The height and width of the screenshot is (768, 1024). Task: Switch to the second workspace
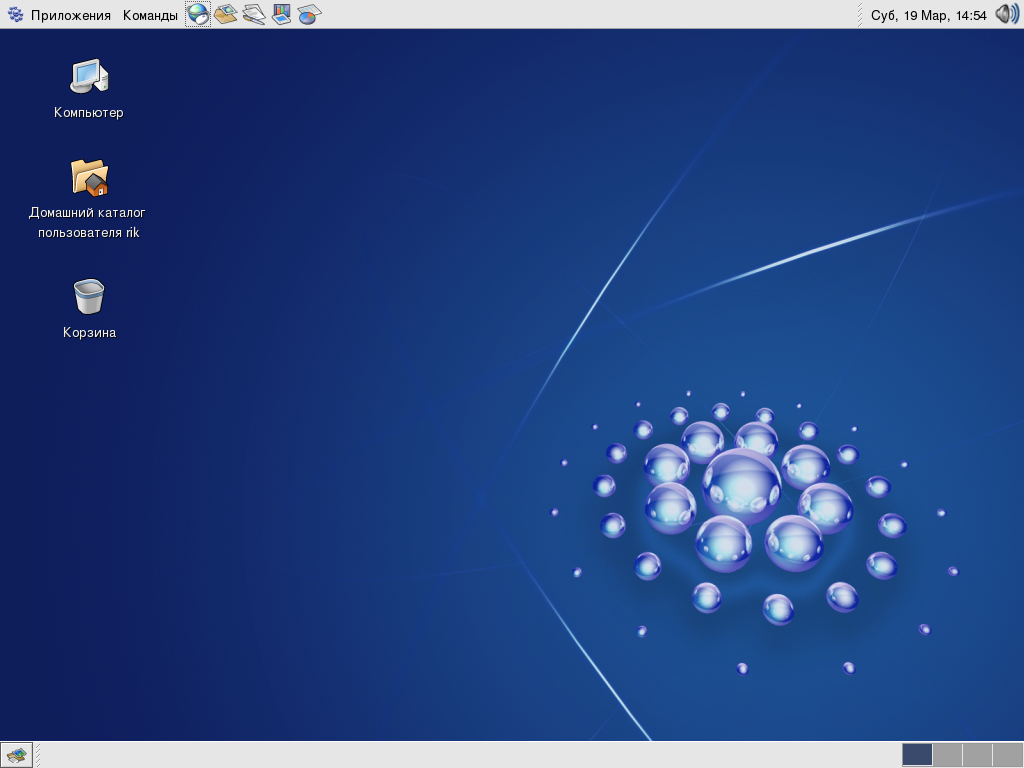pyautogui.click(x=947, y=755)
